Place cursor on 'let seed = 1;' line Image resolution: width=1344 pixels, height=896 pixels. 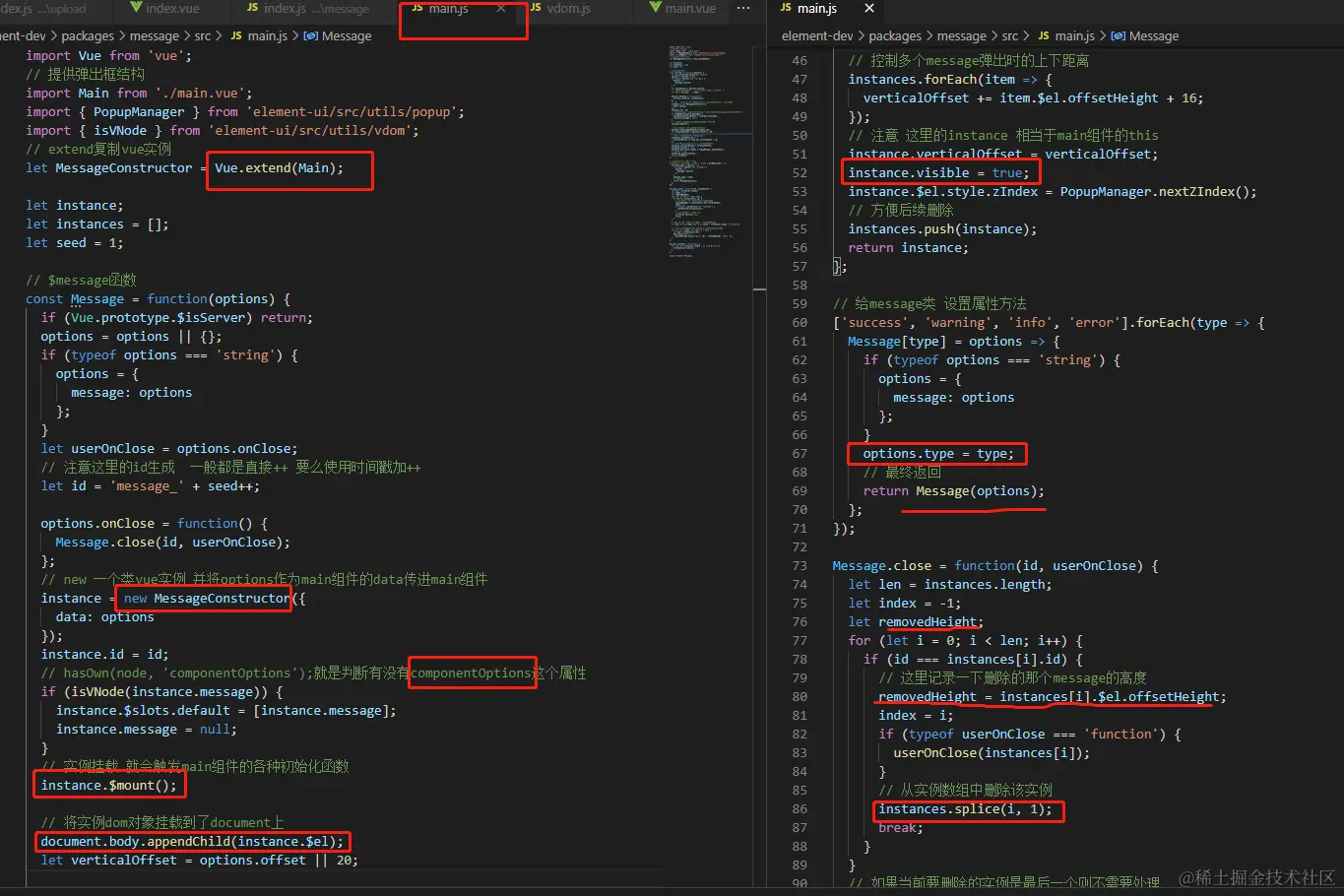(x=75, y=242)
